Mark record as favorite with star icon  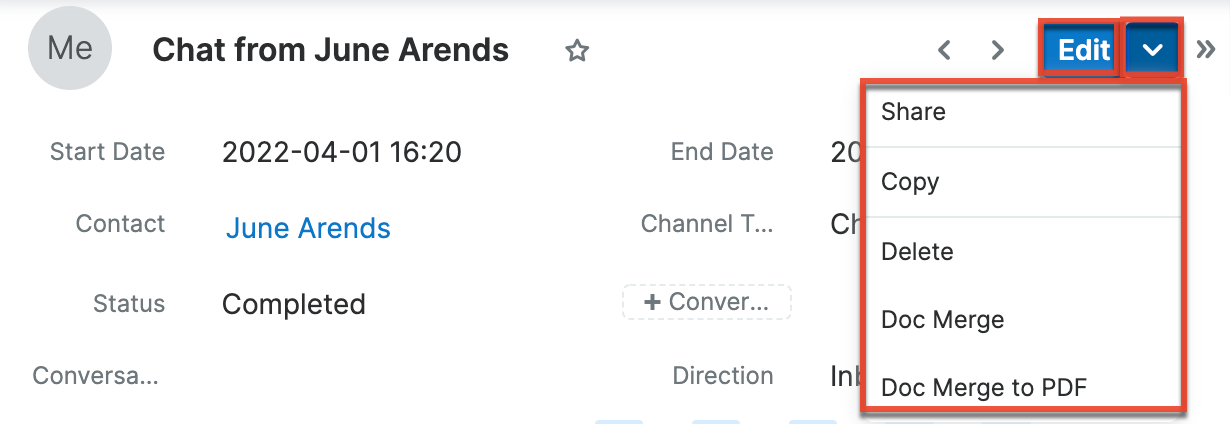click(577, 51)
